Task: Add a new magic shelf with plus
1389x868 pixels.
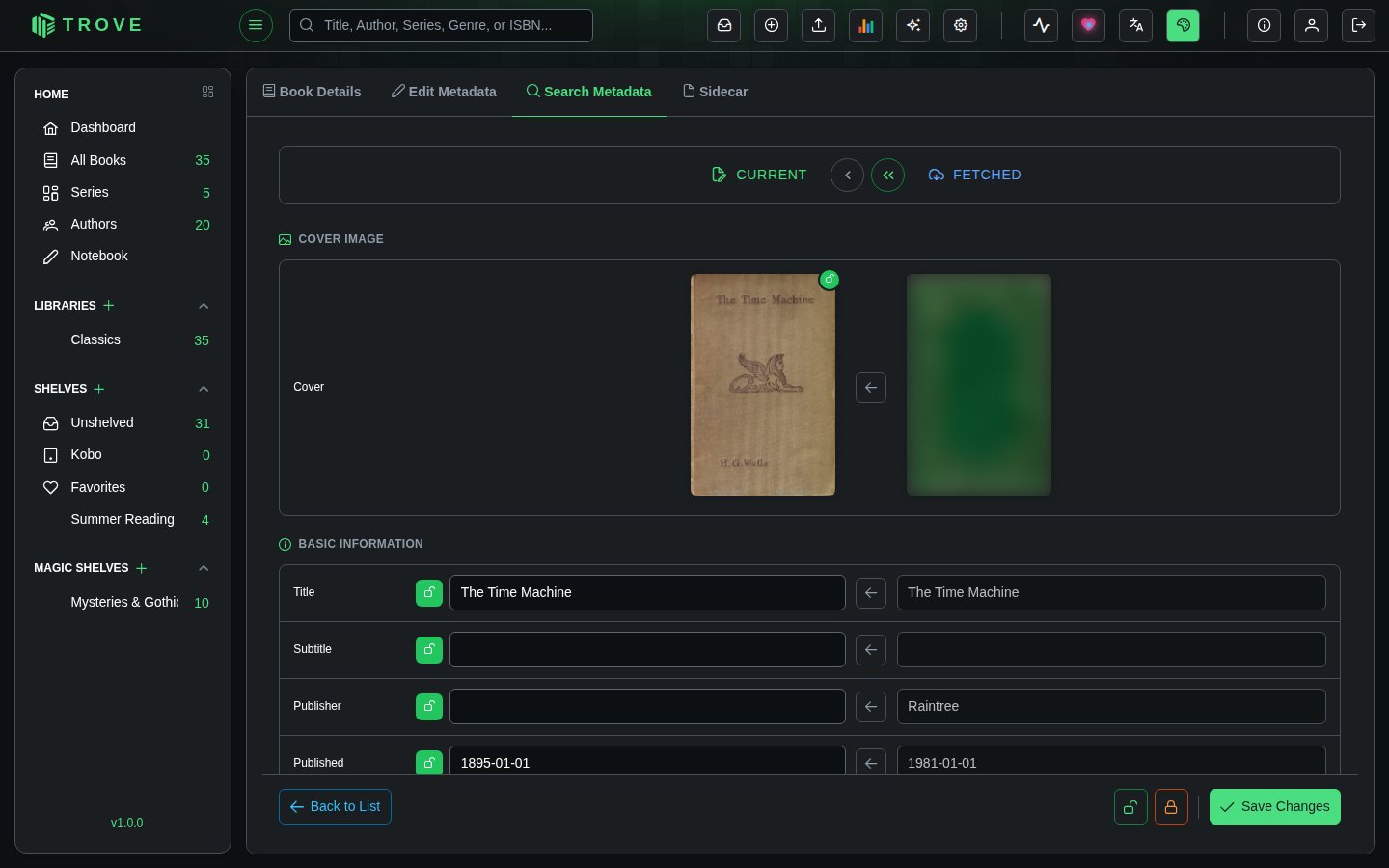Action: [142, 568]
